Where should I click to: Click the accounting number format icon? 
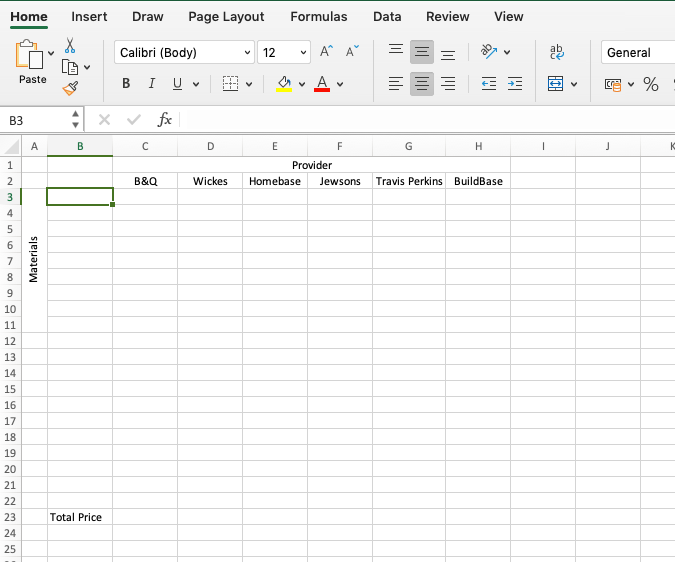(x=613, y=84)
